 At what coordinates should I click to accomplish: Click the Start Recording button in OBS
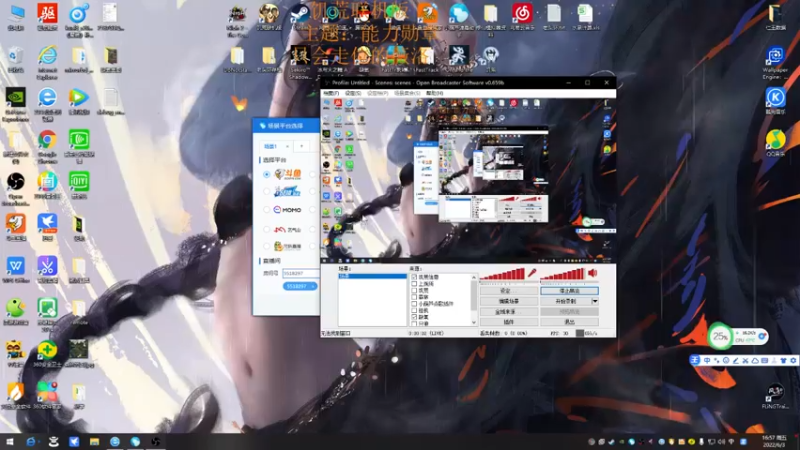[565, 301]
